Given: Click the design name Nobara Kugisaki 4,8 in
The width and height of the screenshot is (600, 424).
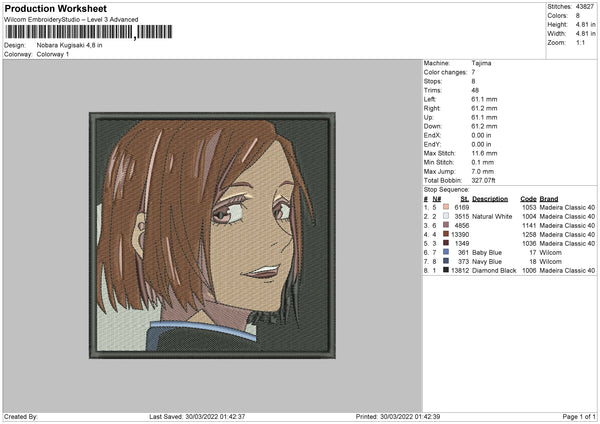Looking at the screenshot, I should tap(69, 45).
